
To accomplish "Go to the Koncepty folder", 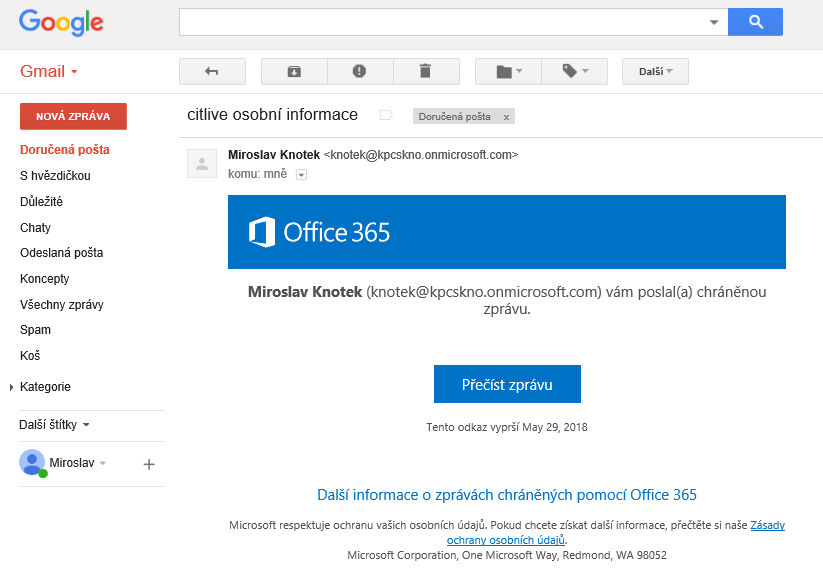I will (45, 279).
